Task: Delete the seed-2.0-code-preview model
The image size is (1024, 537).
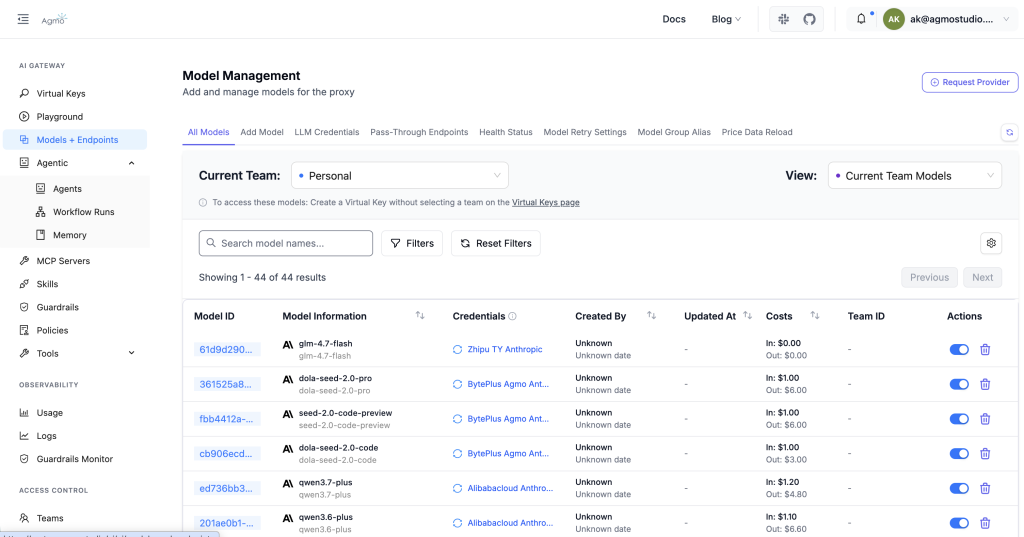Action: (985, 419)
